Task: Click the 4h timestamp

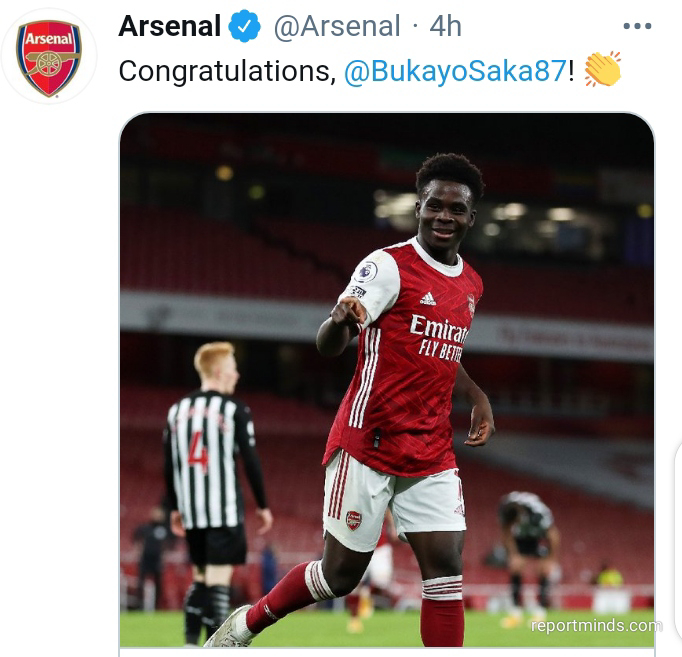Action: coord(445,26)
